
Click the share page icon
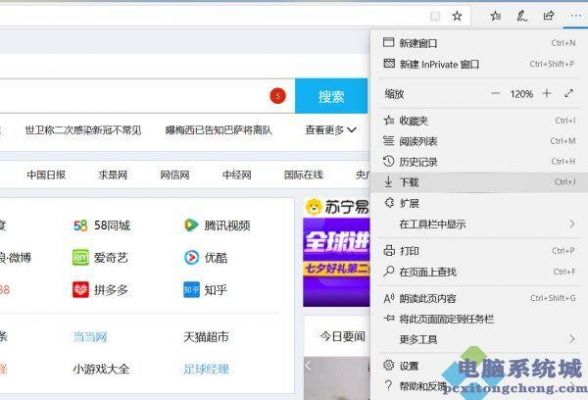pos(549,16)
